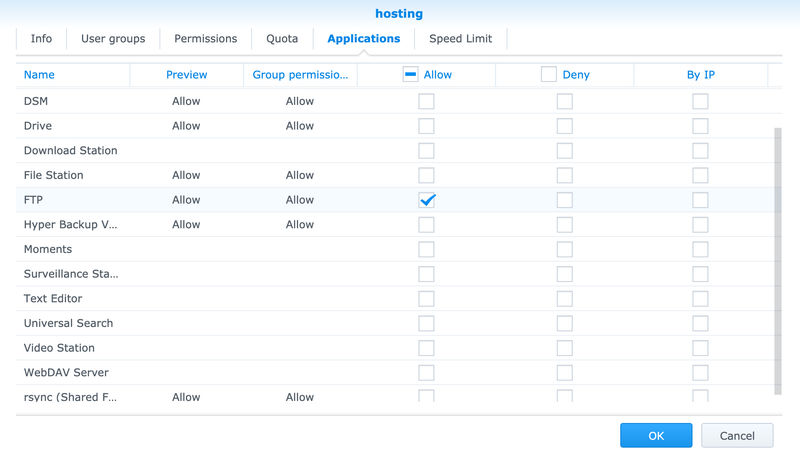This screenshot has width=800, height=453.
Task: Open the Speed Limit tab
Action: pyautogui.click(x=461, y=39)
